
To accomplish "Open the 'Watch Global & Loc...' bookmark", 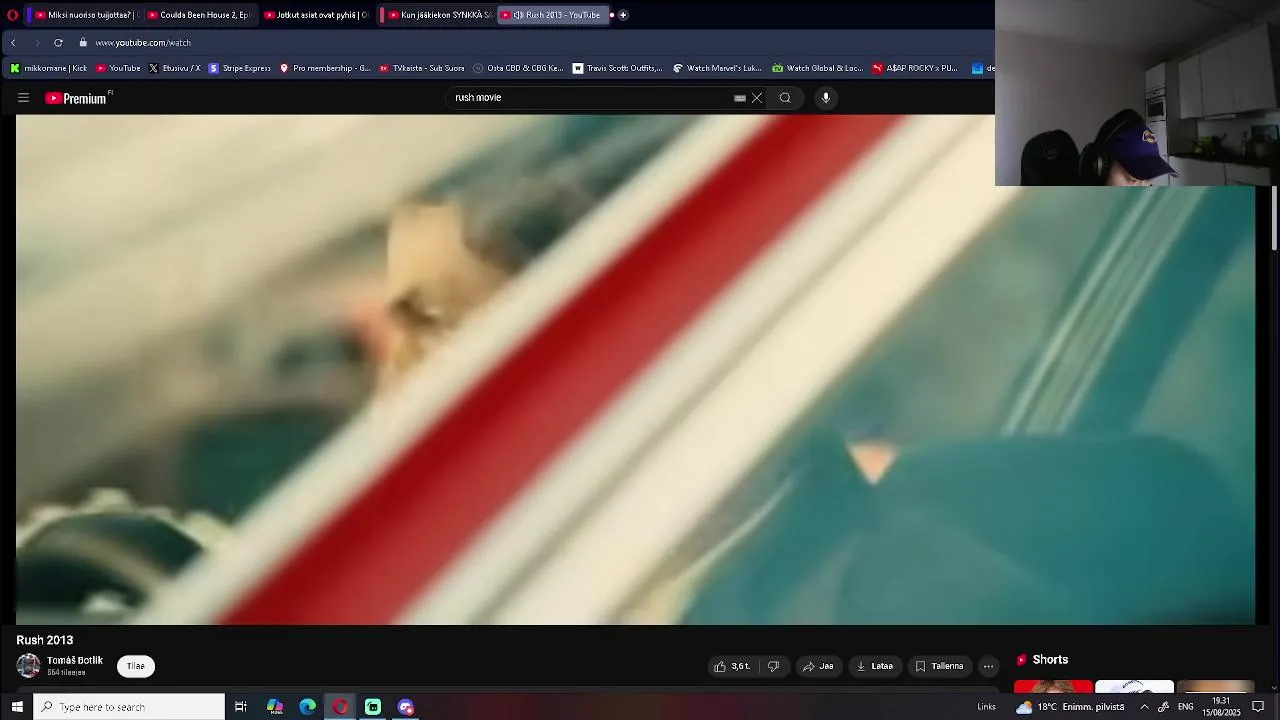I will 817,68.
